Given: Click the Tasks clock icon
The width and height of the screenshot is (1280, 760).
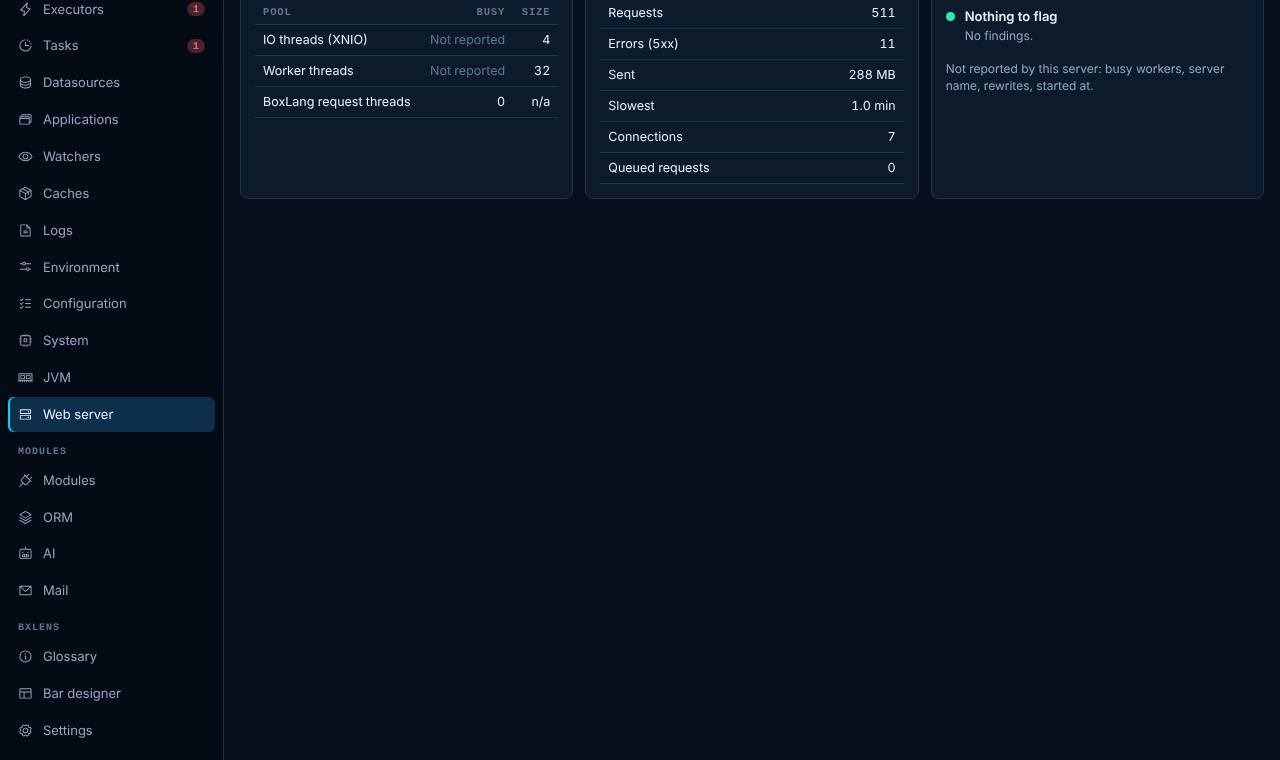Looking at the screenshot, I should pyautogui.click(x=26, y=46).
